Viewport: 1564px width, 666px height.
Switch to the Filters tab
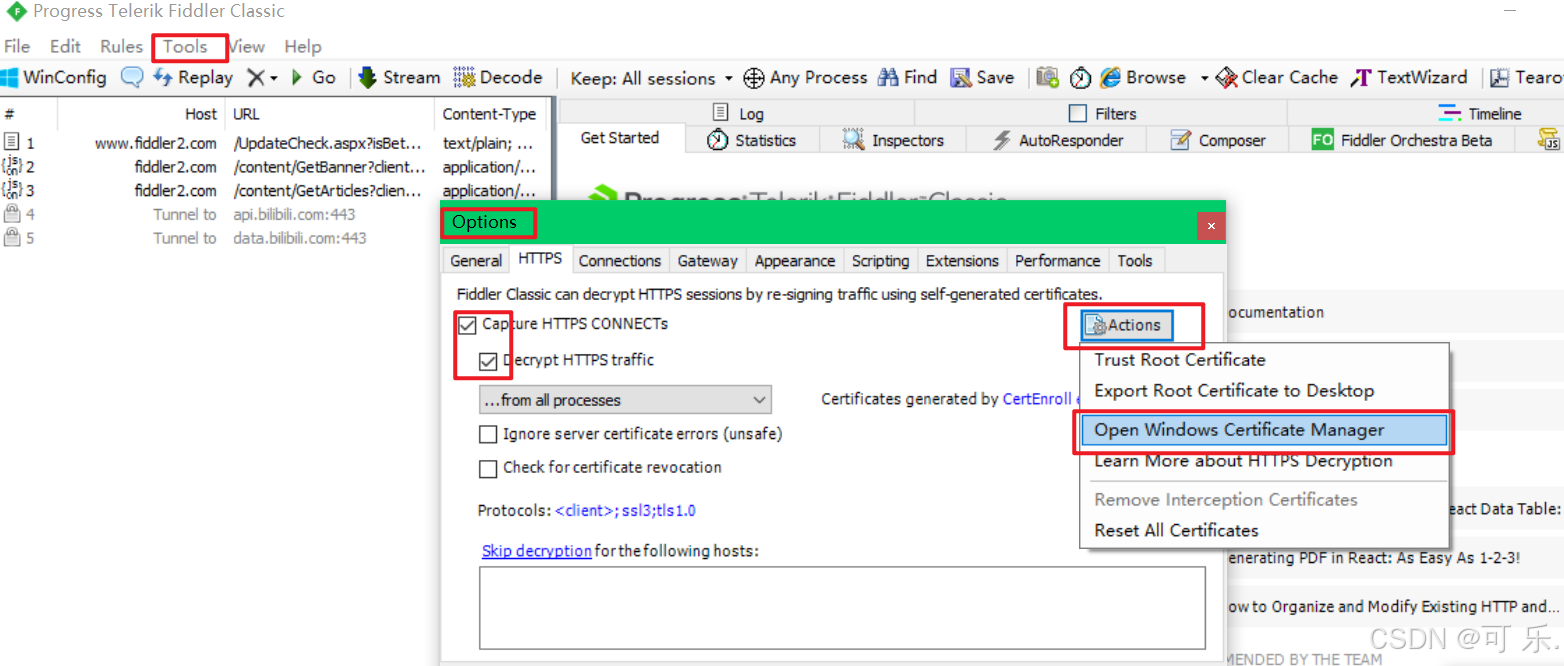point(1103,113)
